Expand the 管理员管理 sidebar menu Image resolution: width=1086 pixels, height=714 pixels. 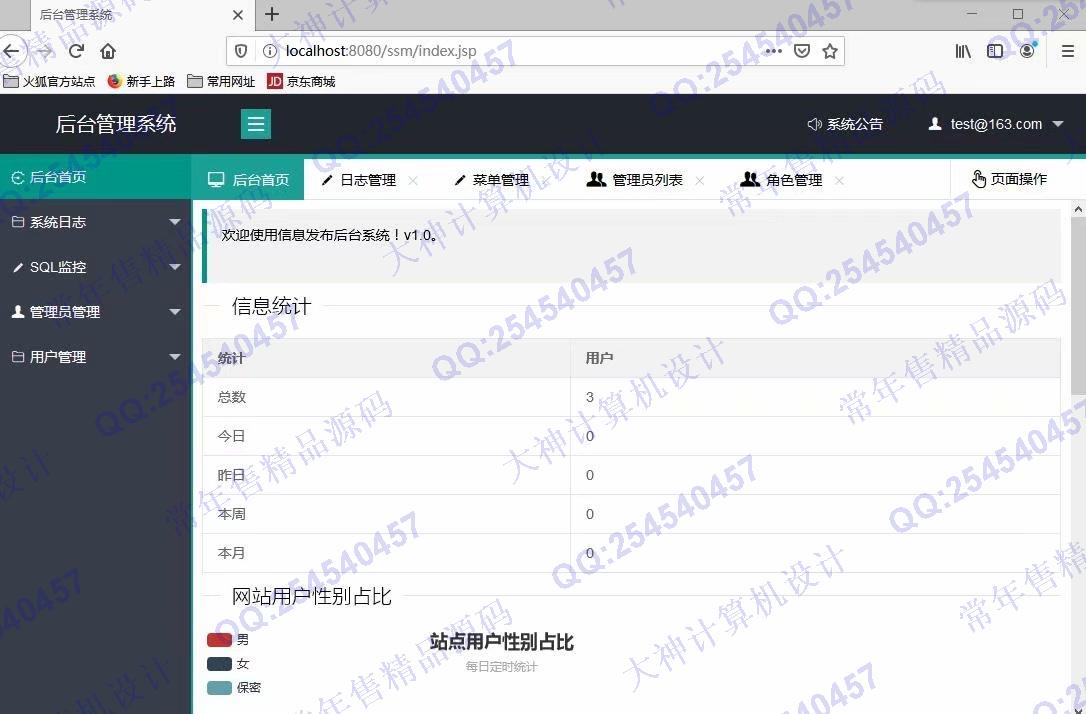tap(95, 312)
